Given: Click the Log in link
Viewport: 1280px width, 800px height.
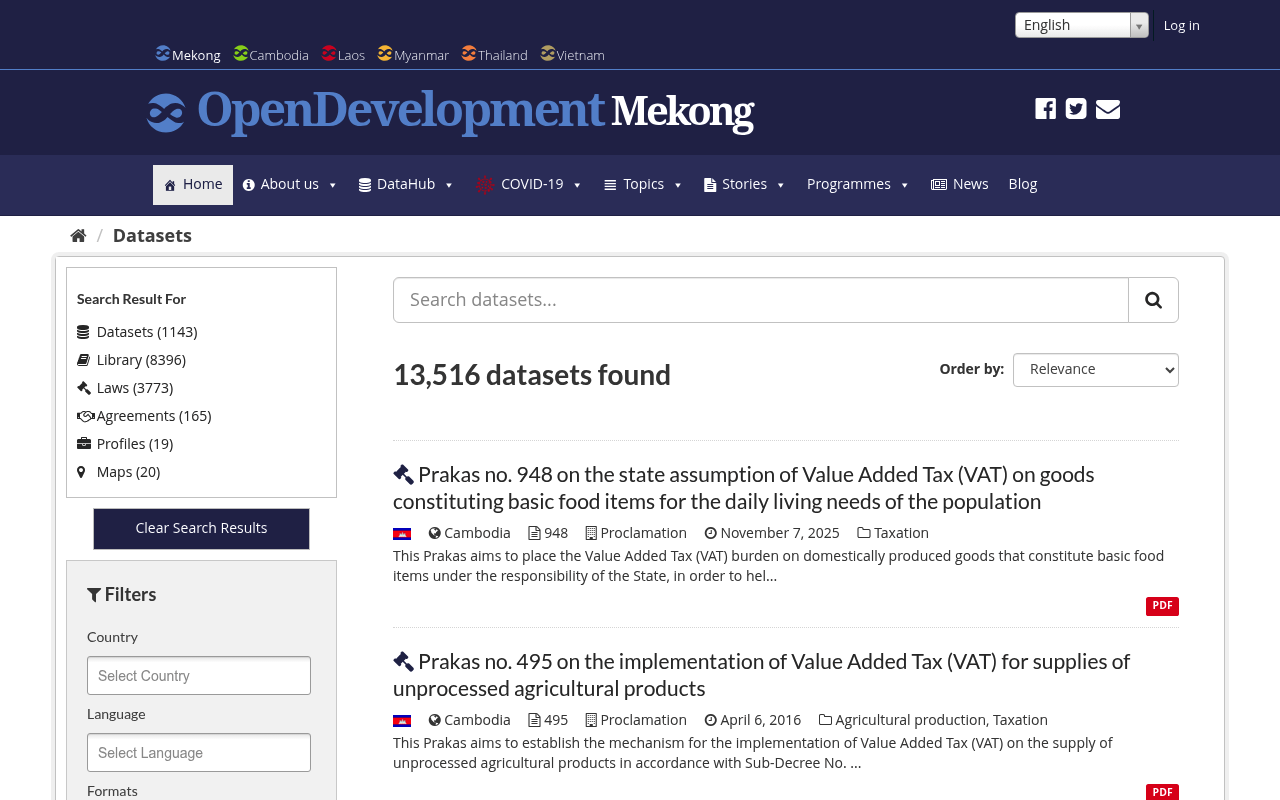Looking at the screenshot, I should pos(1181,25).
